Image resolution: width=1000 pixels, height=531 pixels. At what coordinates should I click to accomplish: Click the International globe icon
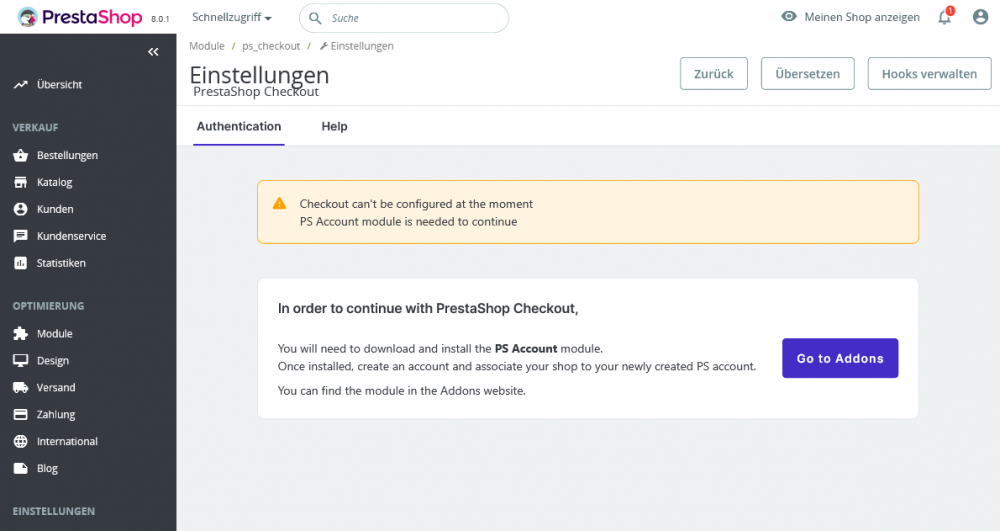20,442
